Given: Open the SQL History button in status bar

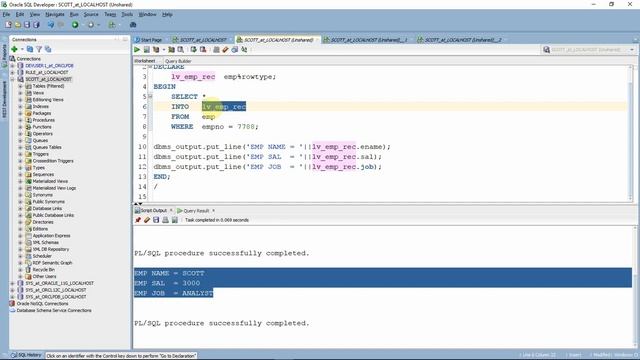Looking at the screenshot, I should click(x=27, y=355).
